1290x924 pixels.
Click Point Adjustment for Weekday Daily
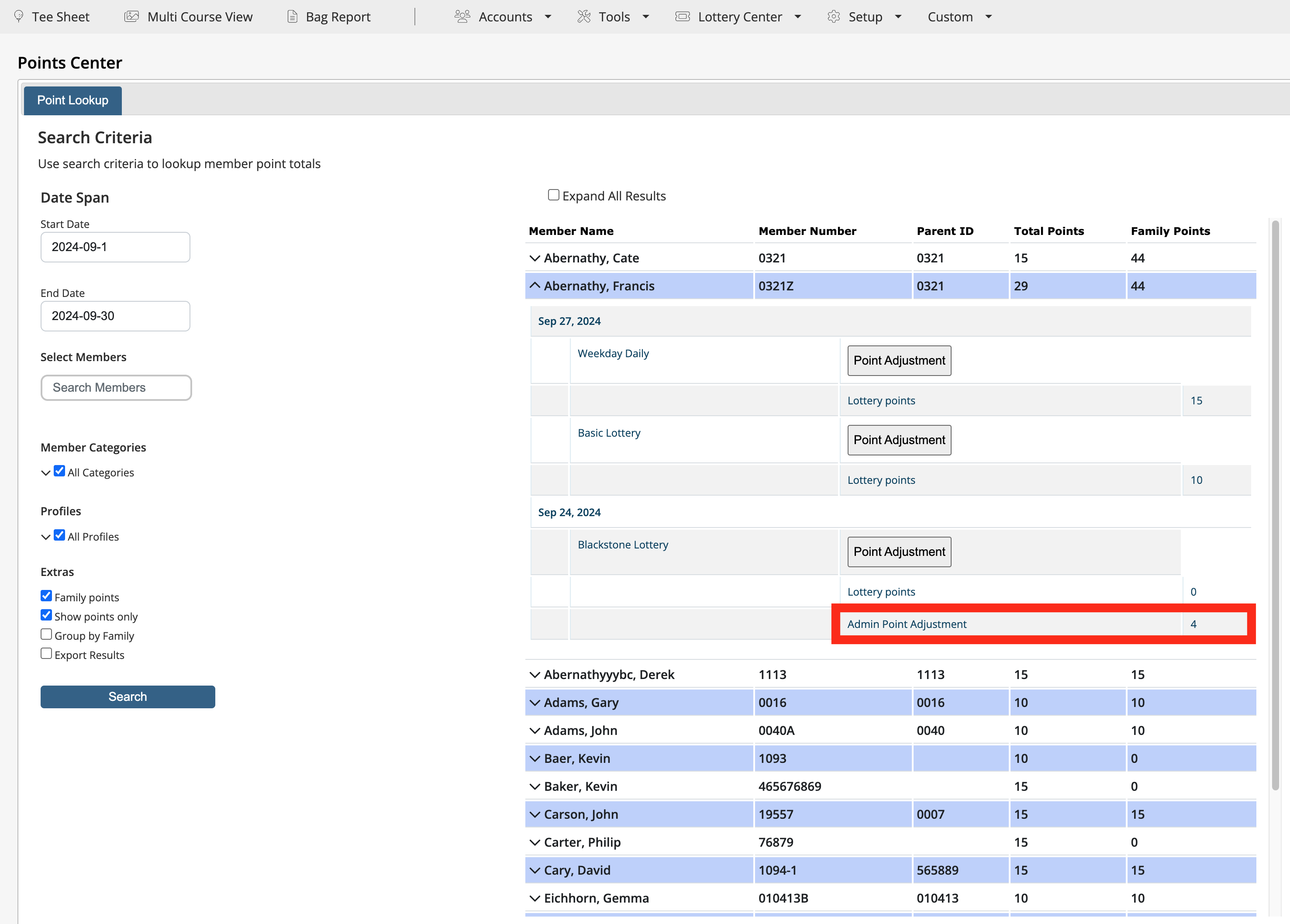899,361
